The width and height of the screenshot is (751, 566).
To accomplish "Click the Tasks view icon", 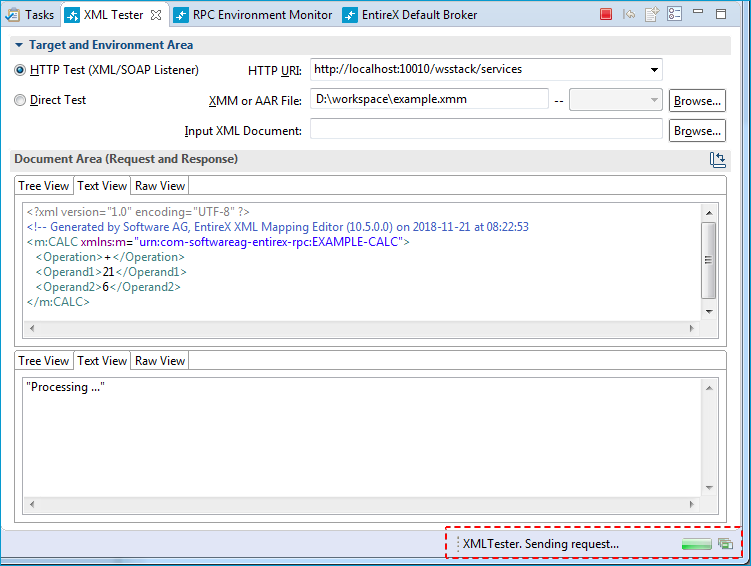I will [x=12, y=15].
